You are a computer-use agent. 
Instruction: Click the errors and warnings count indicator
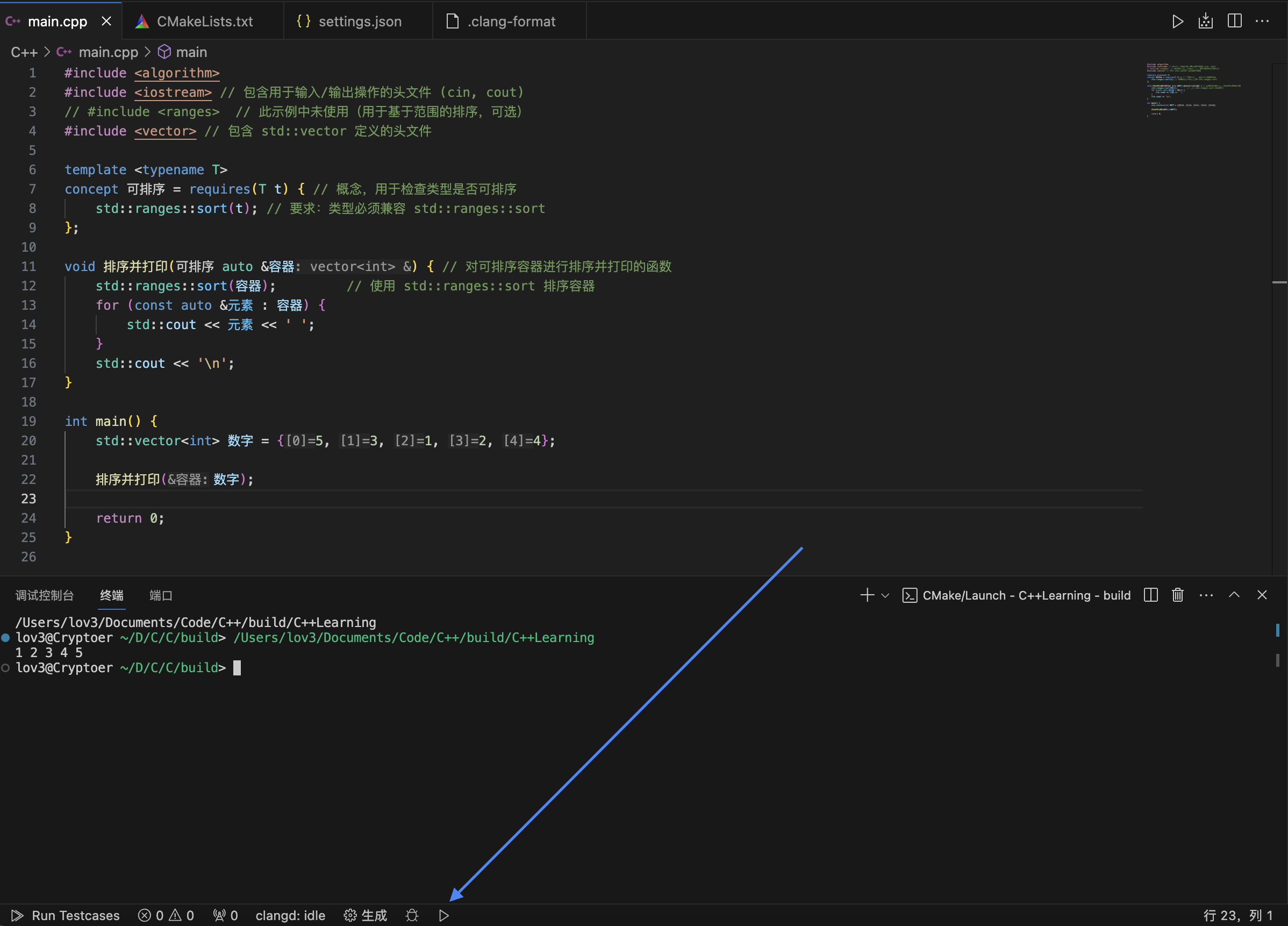pos(167,915)
